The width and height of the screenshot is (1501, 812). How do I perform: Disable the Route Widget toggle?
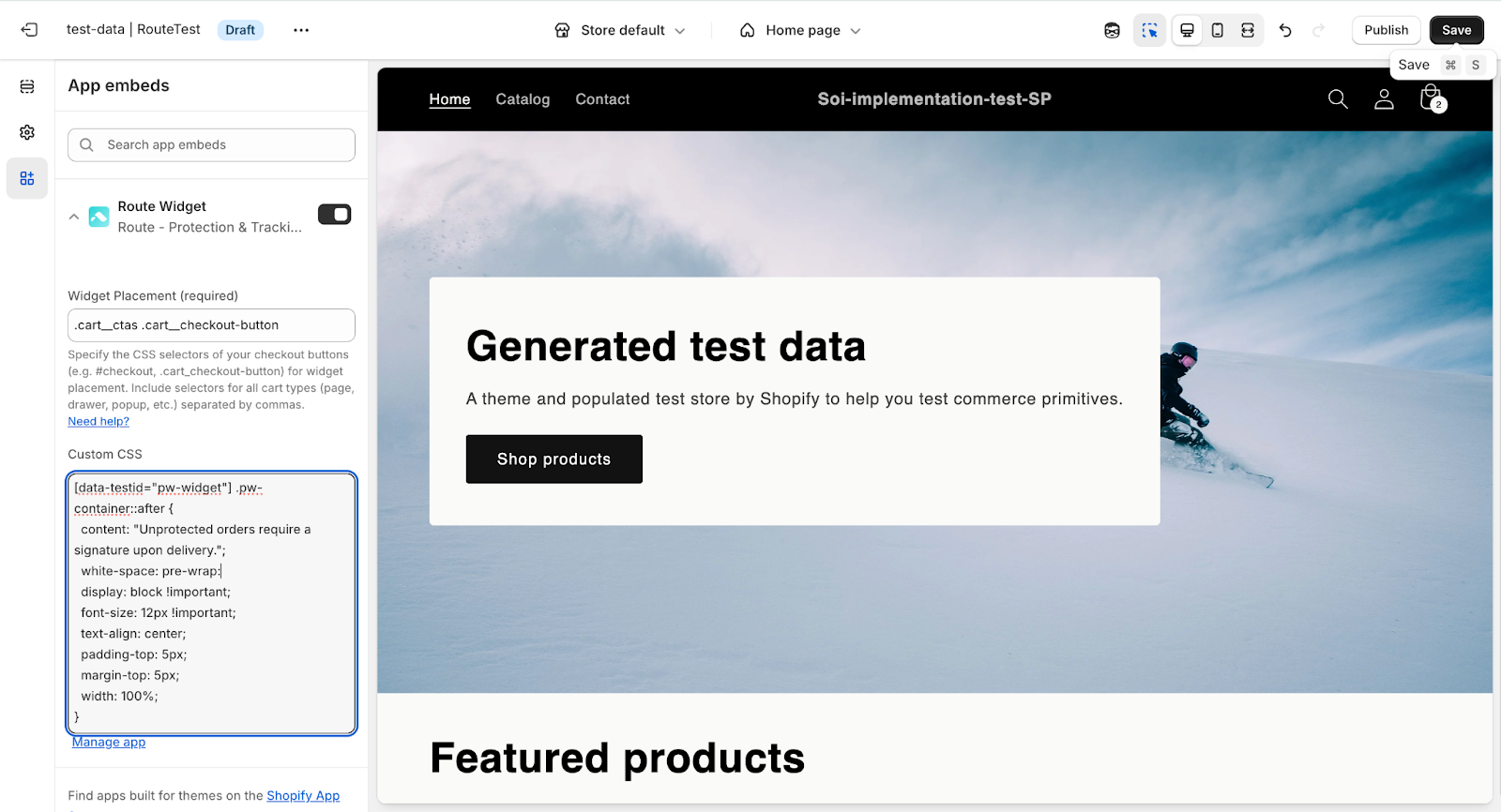tap(334, 215)
